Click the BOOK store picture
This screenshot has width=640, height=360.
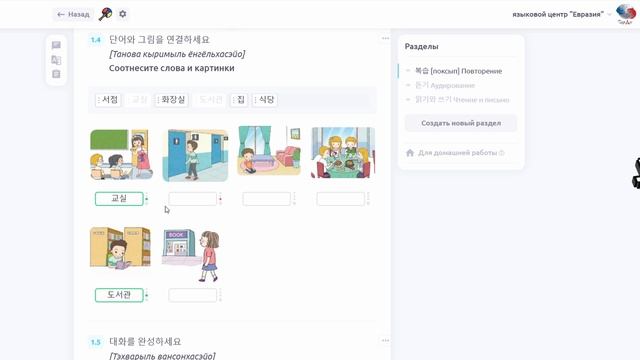[191, 255]
